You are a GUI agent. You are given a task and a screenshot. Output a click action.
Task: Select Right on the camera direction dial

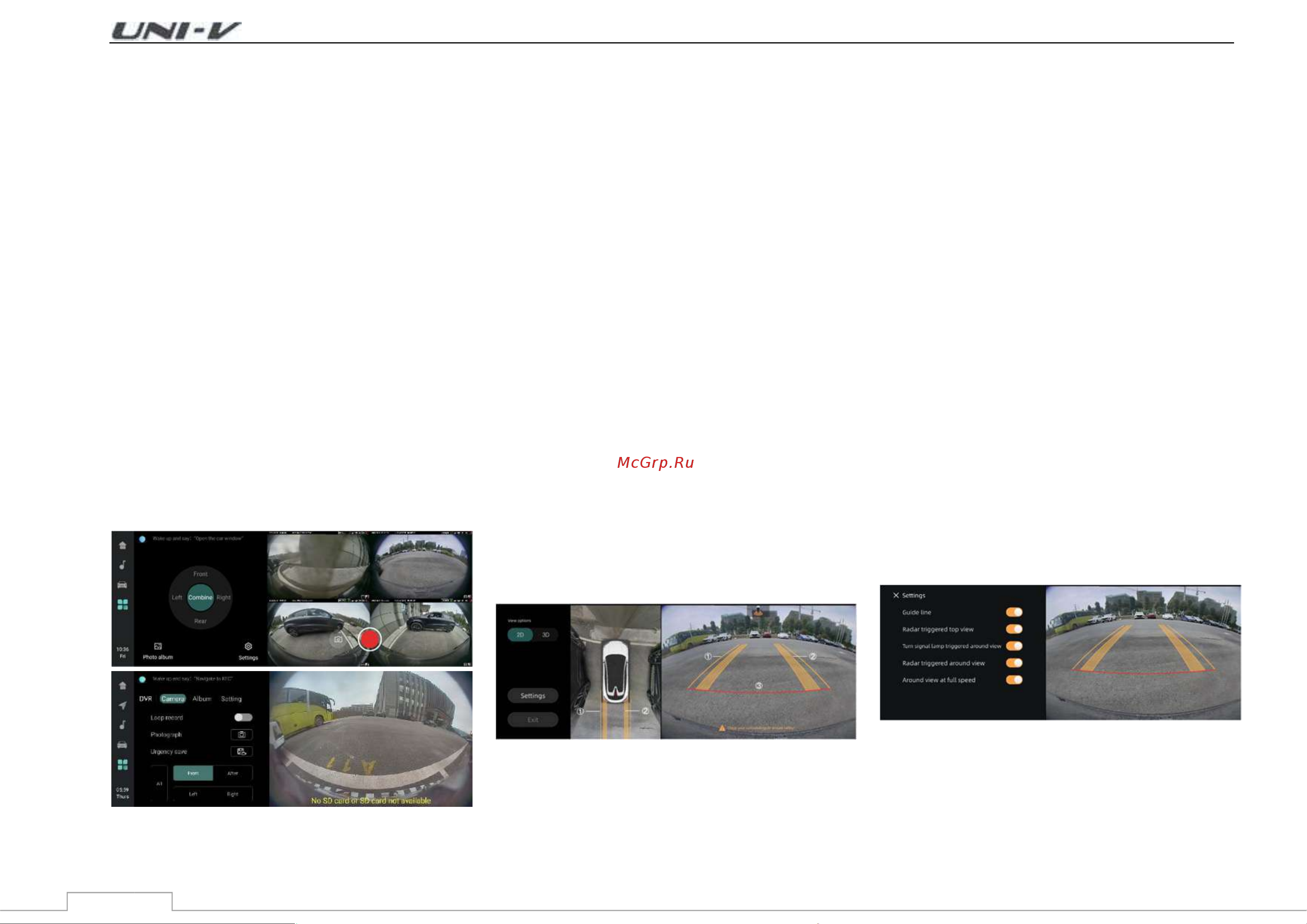click(x=224, y=598)
